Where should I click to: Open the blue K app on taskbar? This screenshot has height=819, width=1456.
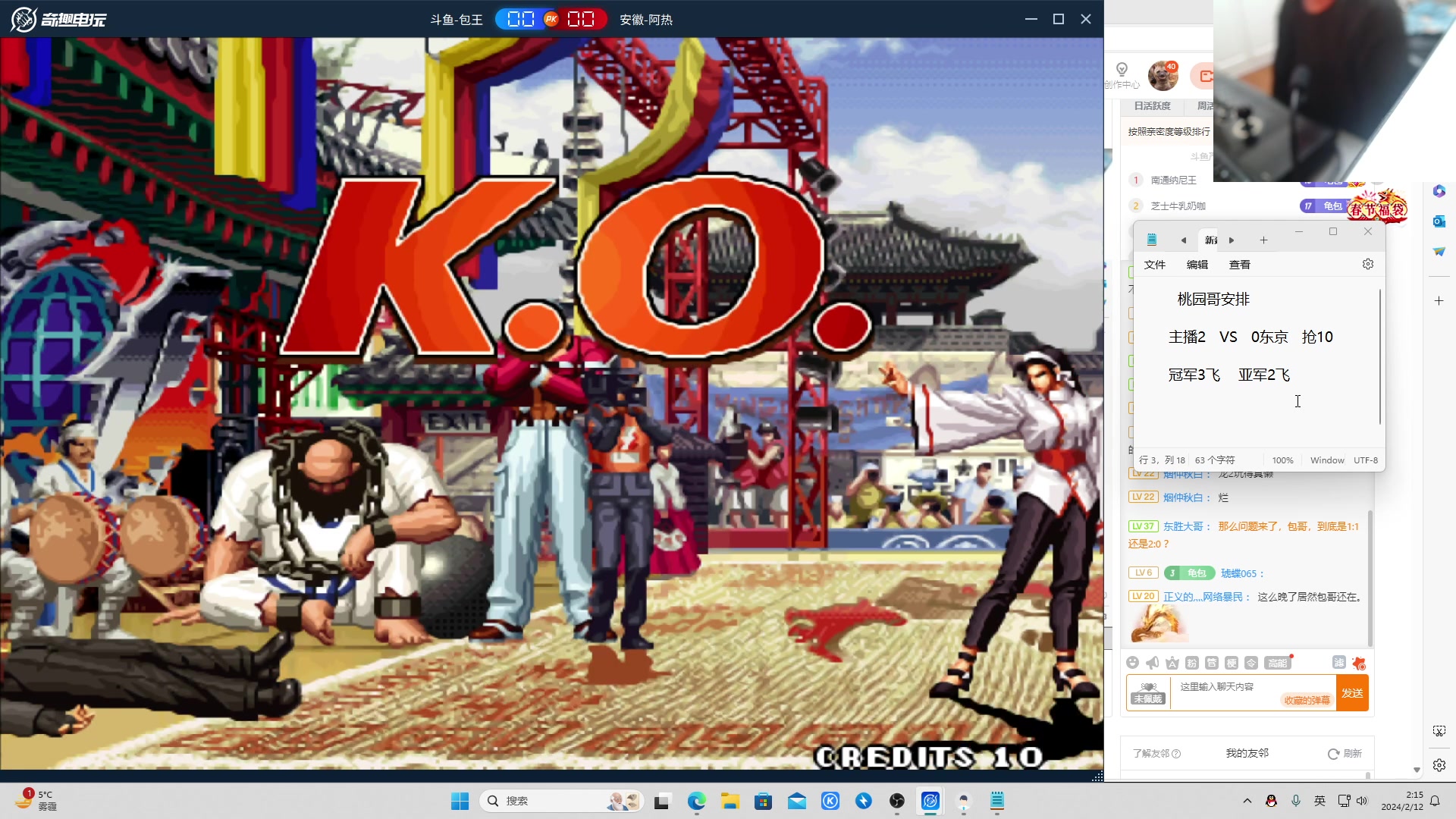[x=830, y=801]
